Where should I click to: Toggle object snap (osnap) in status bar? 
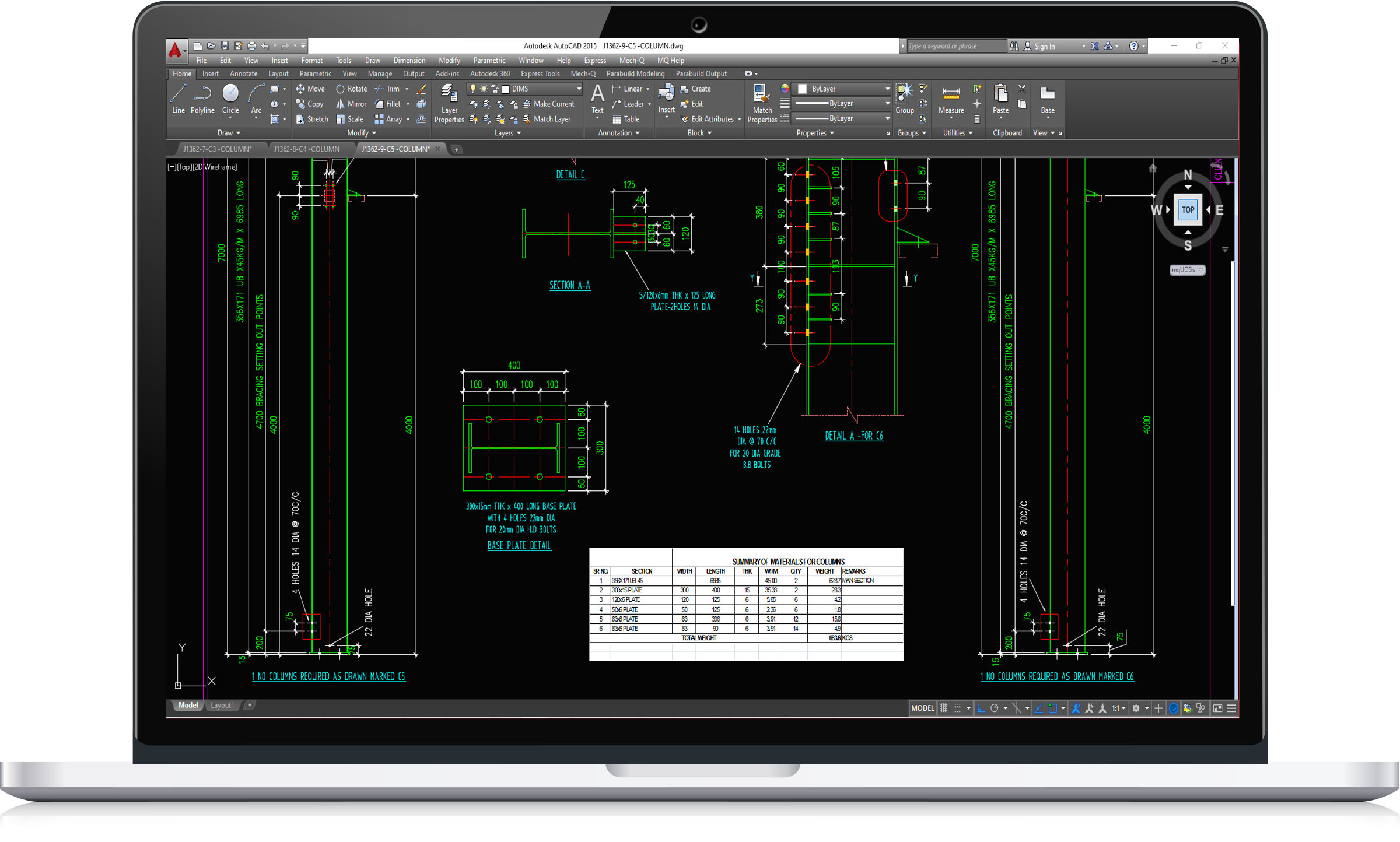(x=1052, y=708)
